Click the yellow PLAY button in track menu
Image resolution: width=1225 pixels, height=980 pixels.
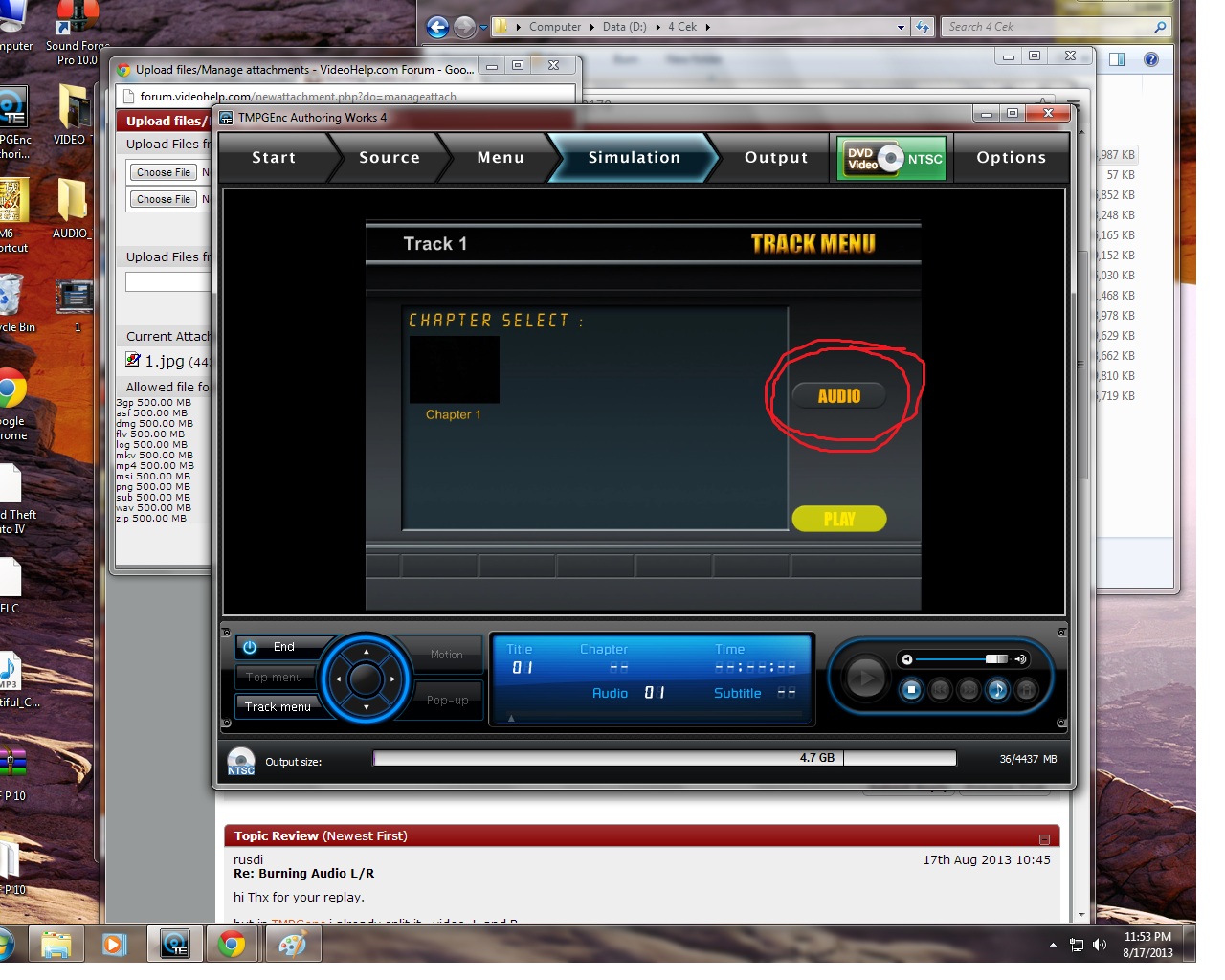coord(839,519)
